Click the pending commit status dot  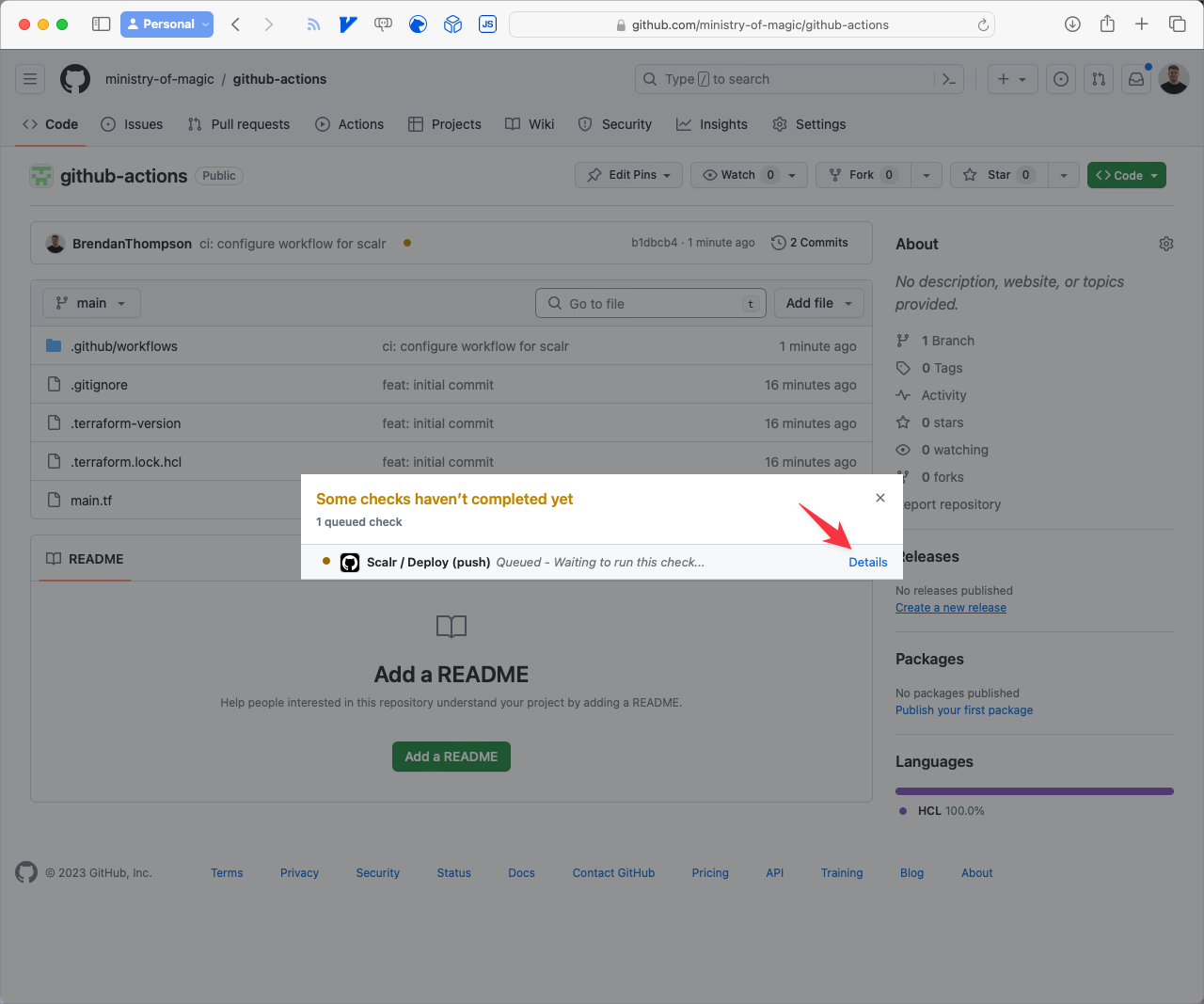(407, 243)
